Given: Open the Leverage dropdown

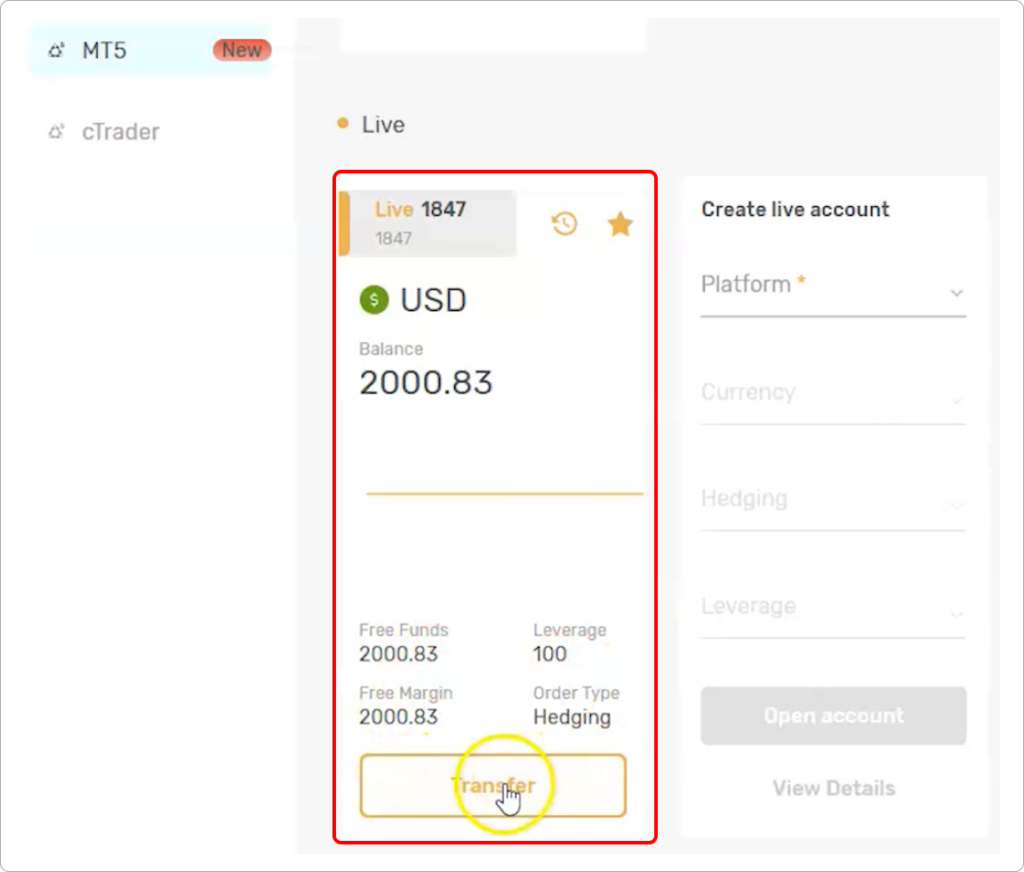Looking at the screenshot, I should click(x=833, y=611).
